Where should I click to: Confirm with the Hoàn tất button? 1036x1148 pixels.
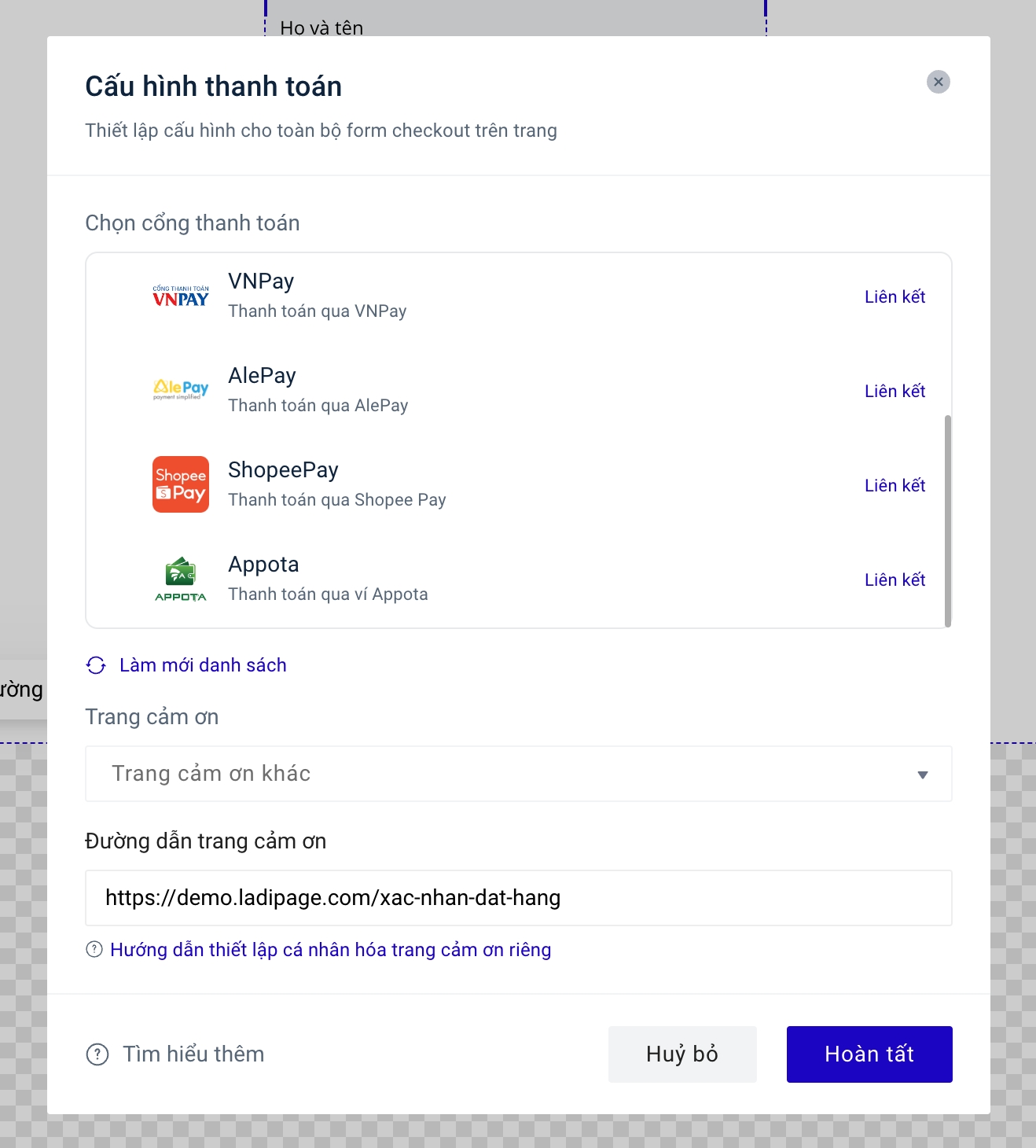click(x=869, y=1054)
